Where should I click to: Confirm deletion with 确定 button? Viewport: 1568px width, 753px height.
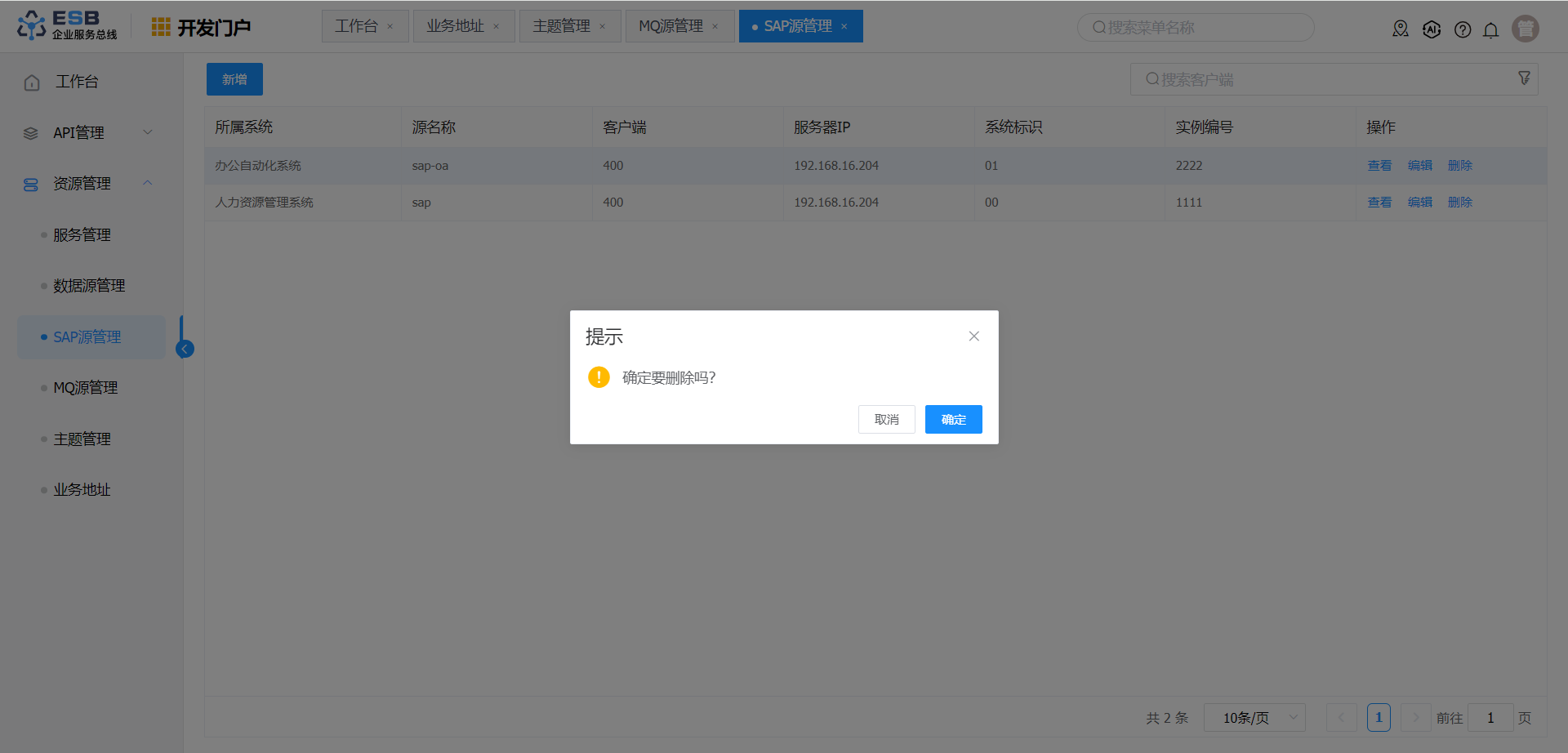pos(953,420)
